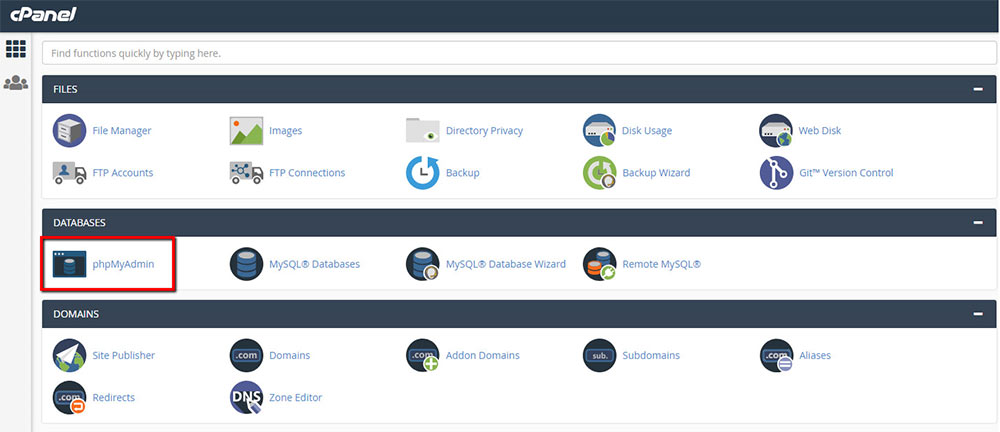
Task: Open the MySQL Database Wizard link
Action: pyautogui.click(x=506, y=264)
